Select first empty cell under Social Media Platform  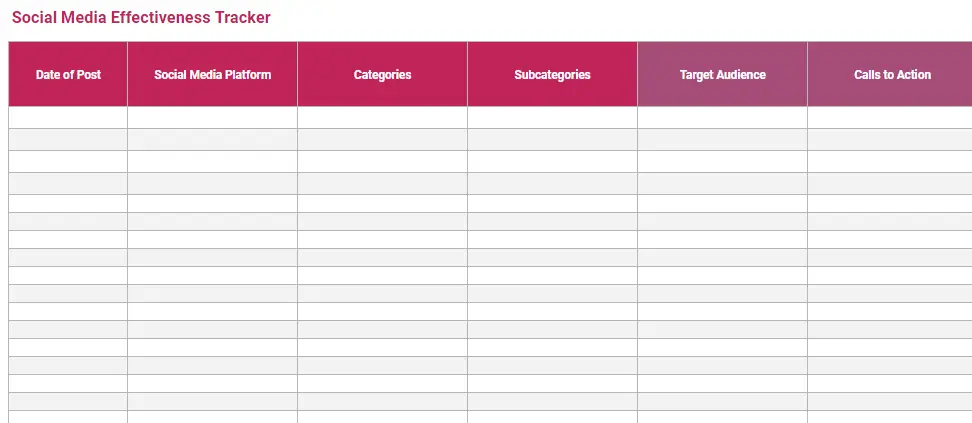tap(212, 117)
